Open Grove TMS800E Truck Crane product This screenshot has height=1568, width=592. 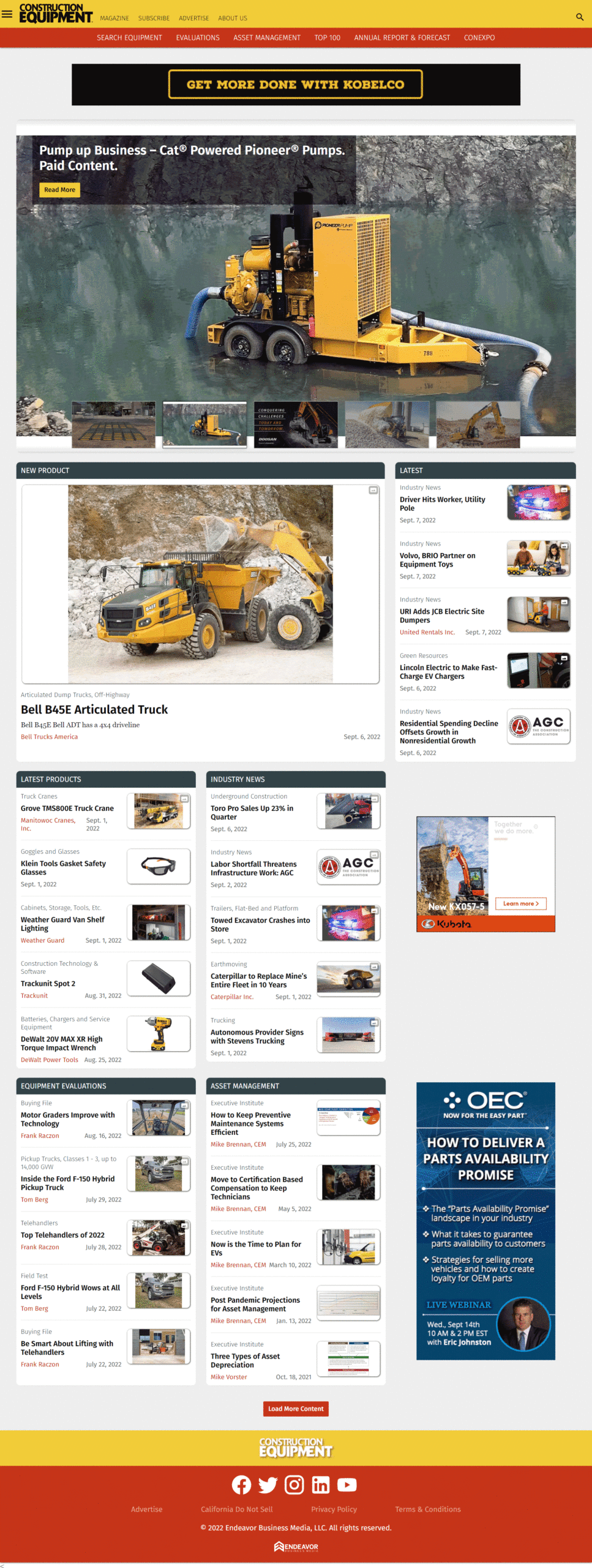coord(67,809)
